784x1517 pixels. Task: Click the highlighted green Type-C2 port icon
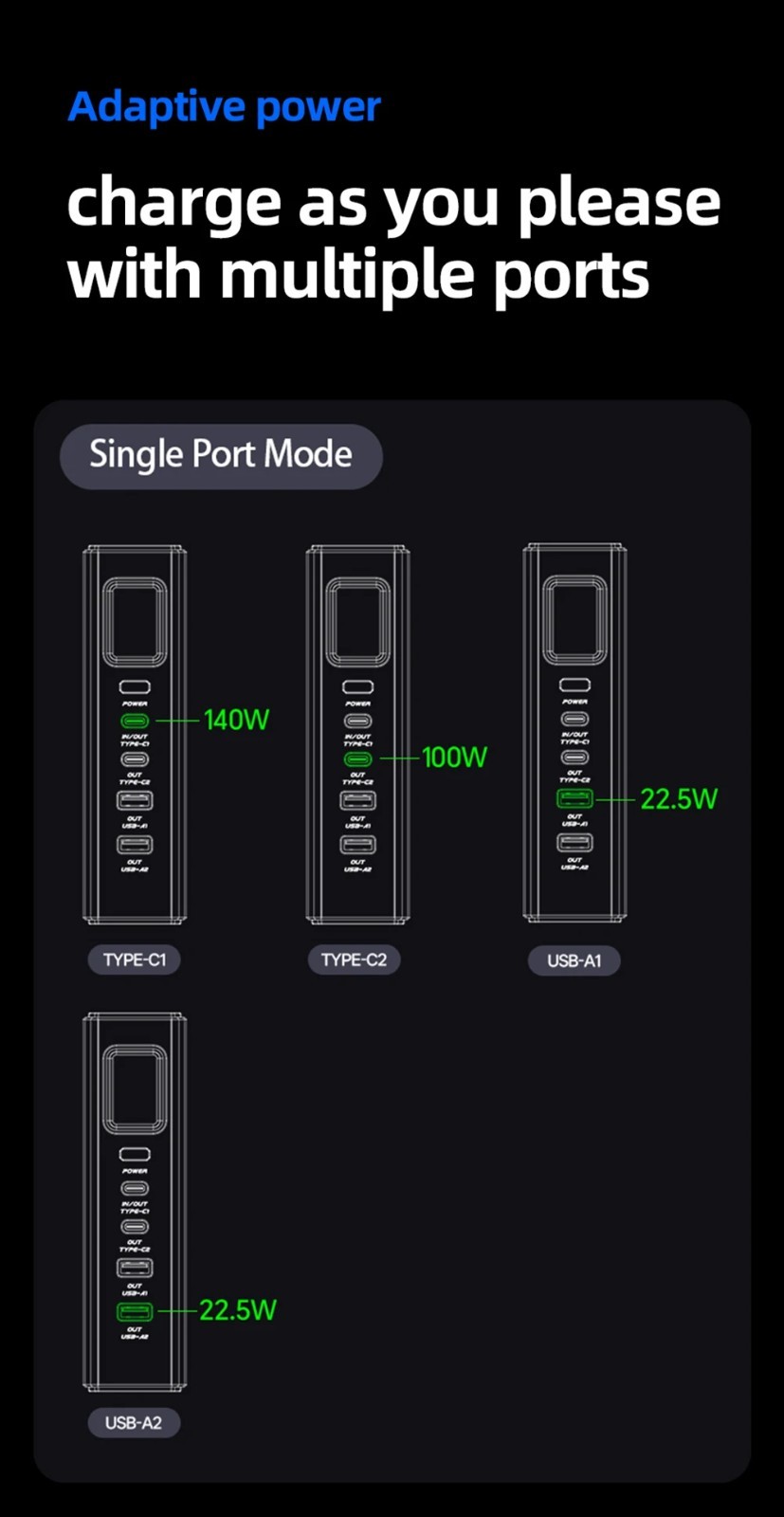click(x=357, y=759)
